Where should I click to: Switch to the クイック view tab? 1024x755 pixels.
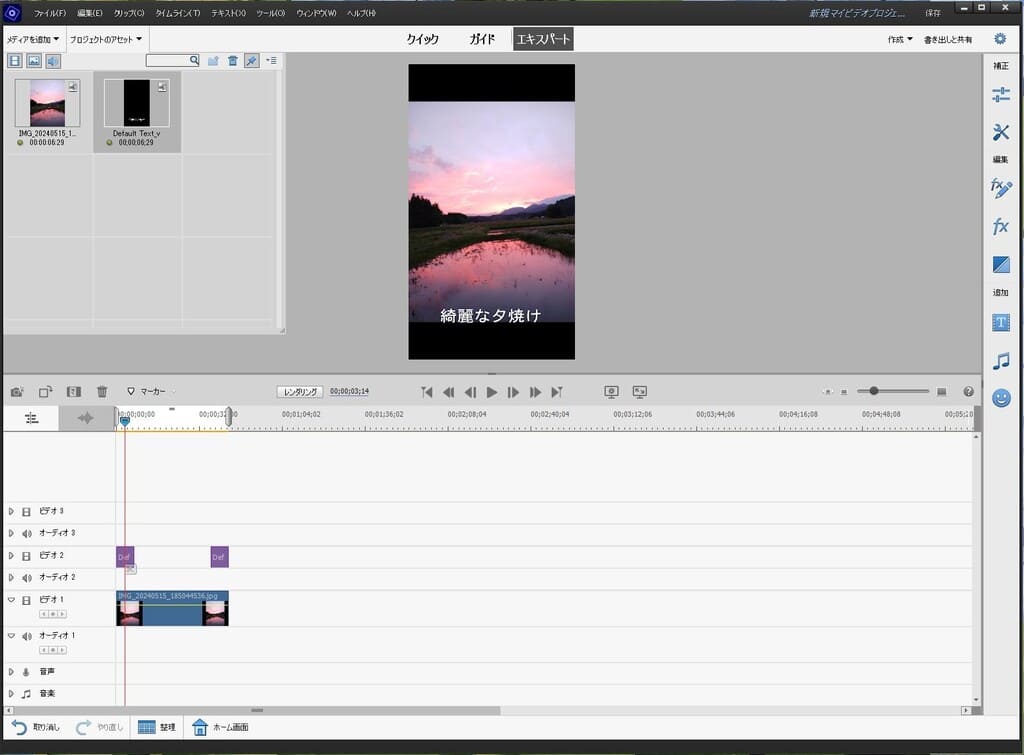pyautogui.click(x=422, y=39)
